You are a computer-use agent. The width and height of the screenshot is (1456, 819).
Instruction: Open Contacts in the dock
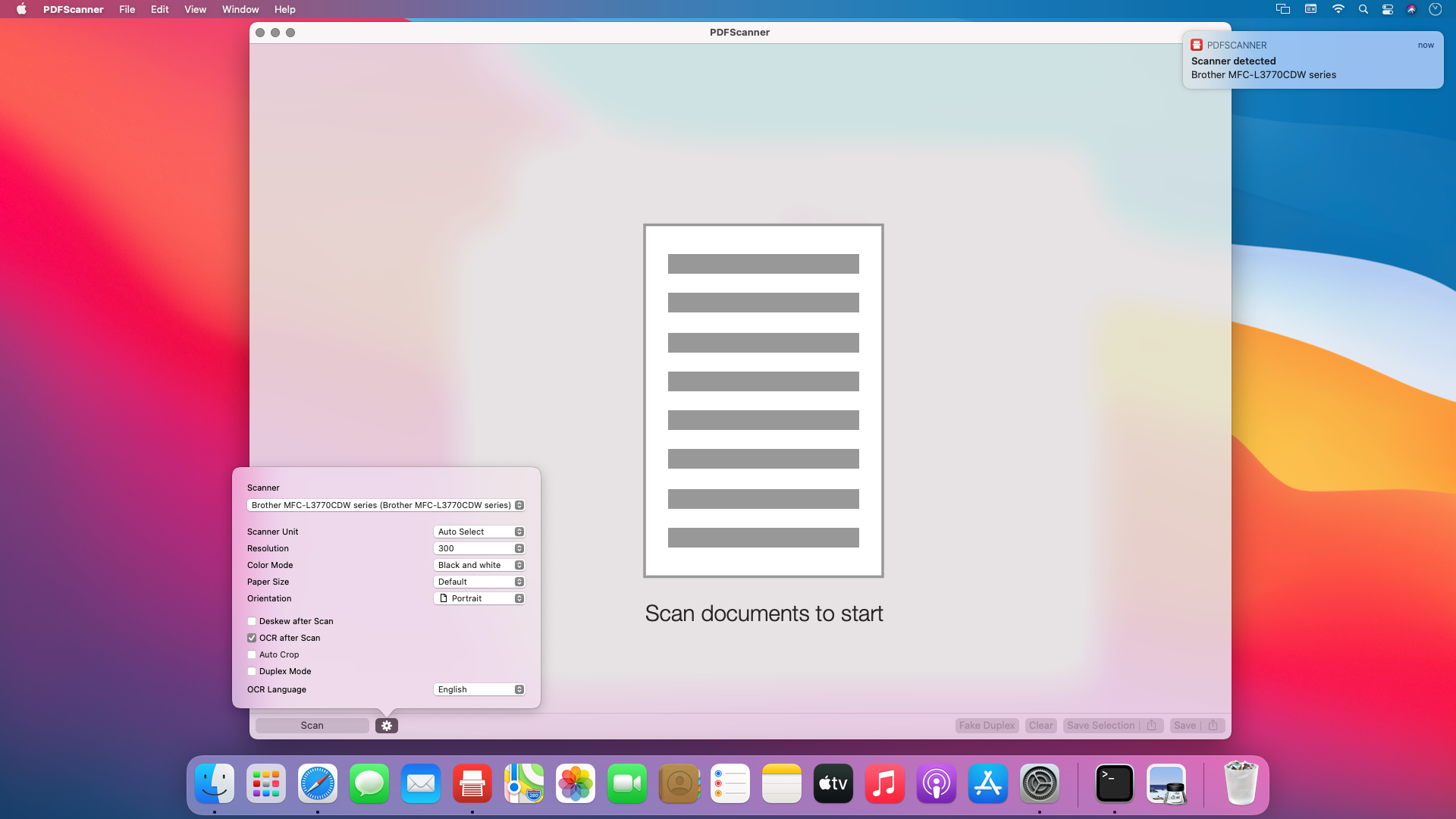coord(679,783)
